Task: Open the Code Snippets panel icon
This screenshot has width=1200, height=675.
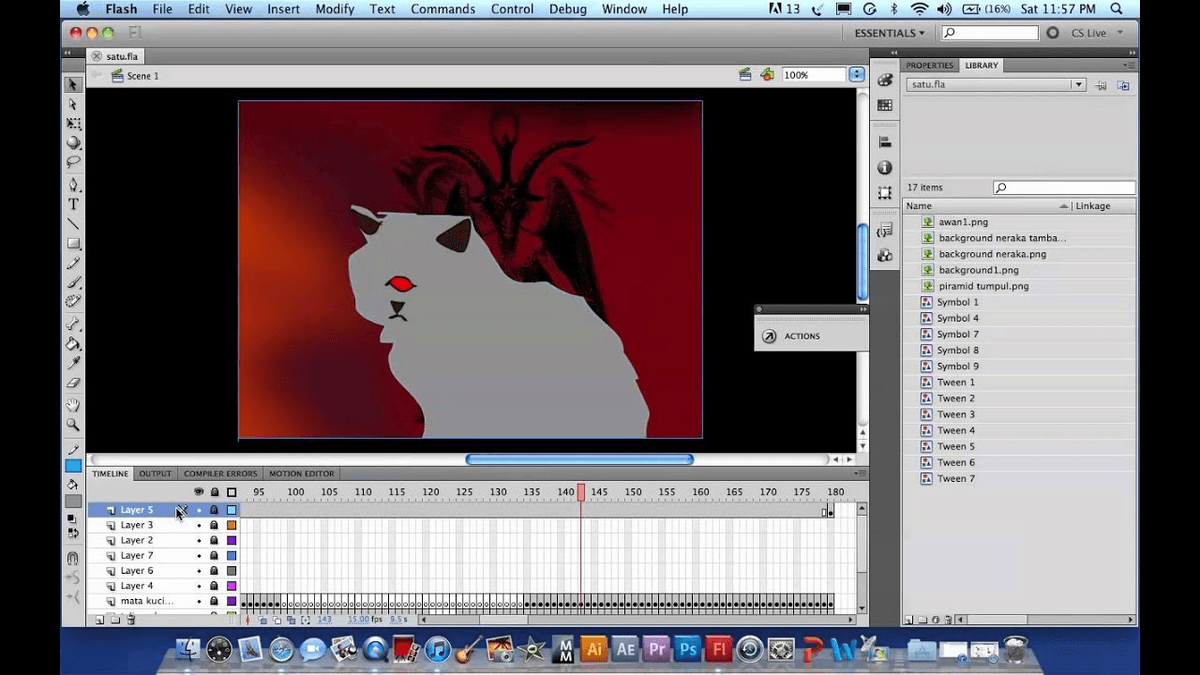Action: 885,231
